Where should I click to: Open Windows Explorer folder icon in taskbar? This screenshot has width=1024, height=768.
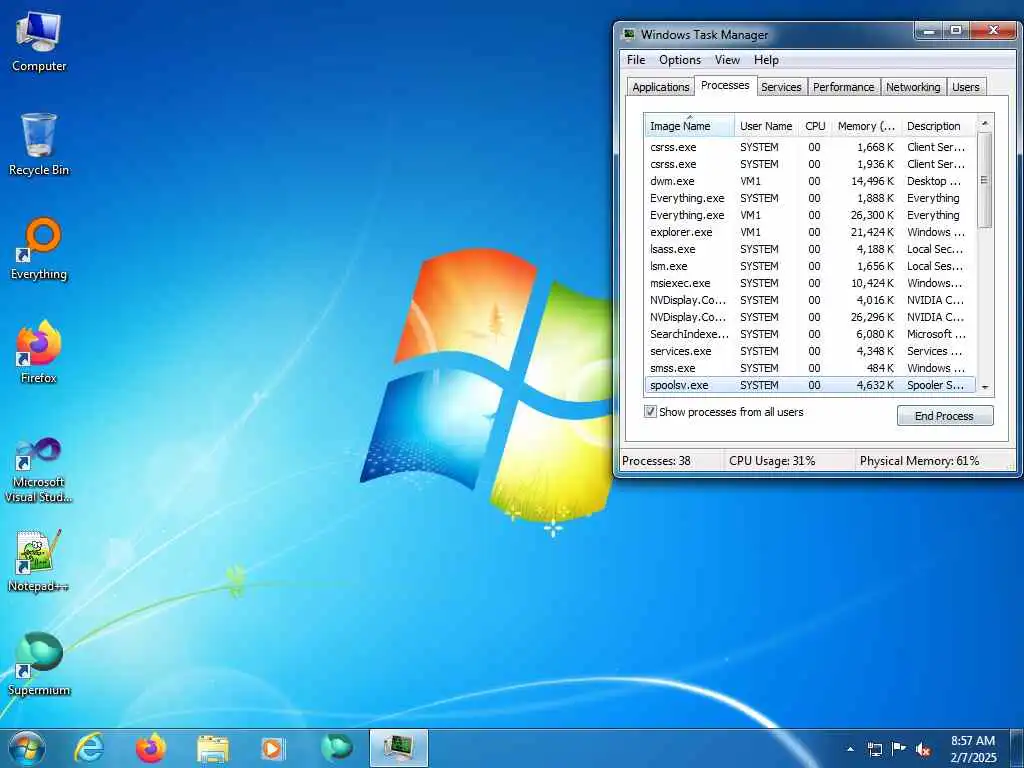[x=213, y=749]
